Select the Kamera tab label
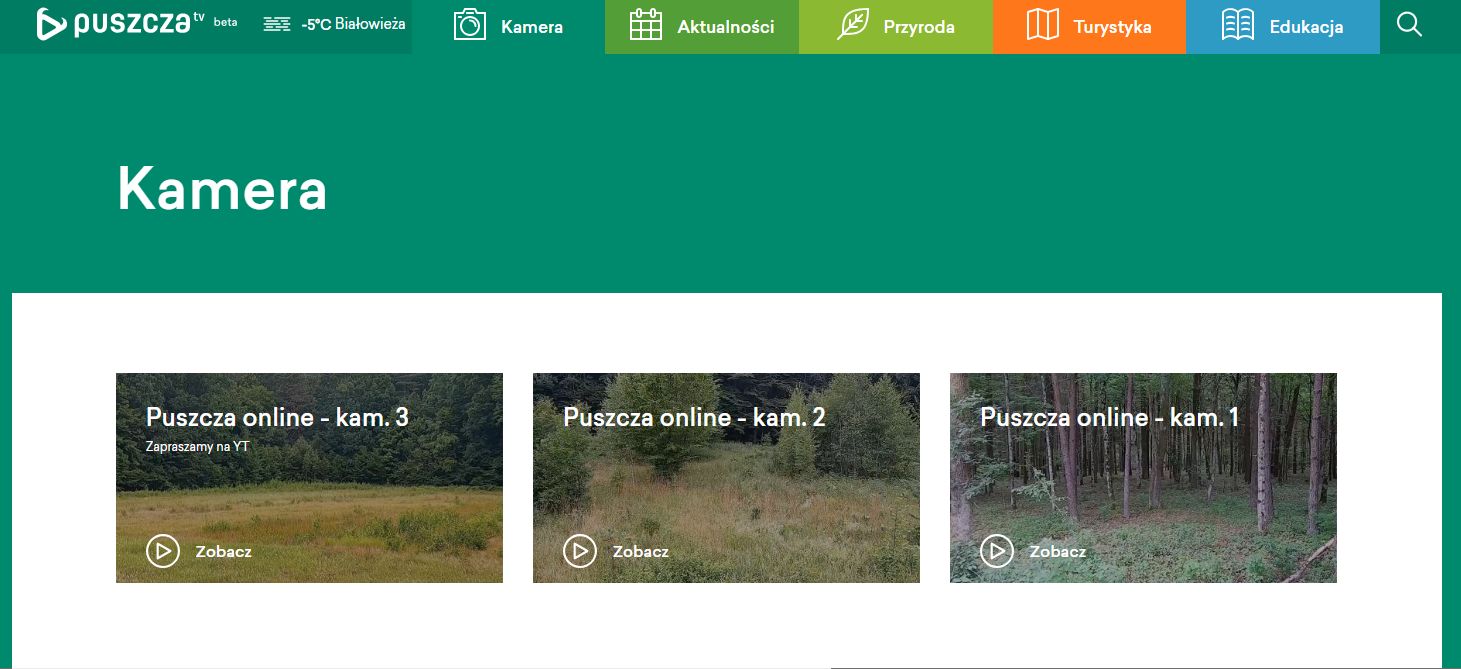Image resolution: width=1461 pixels, height=669 pixels. click(532, 27)
